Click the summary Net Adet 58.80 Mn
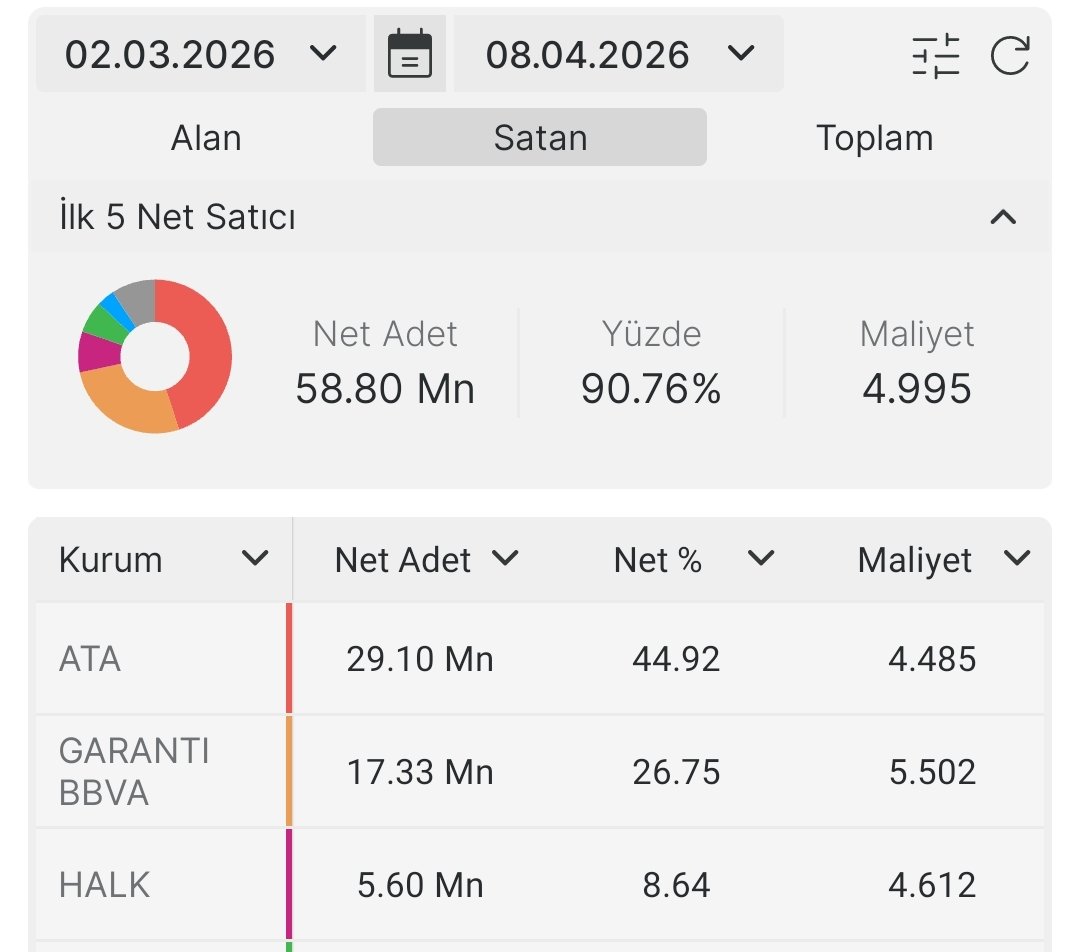The width and height of the screenshot is (1080, 952). pos(385,362)
